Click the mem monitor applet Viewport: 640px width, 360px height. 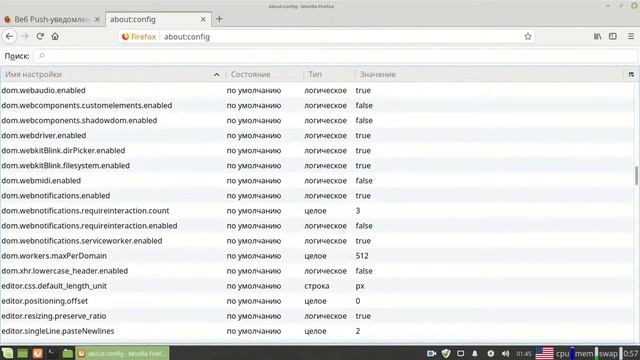coord(586,353)
